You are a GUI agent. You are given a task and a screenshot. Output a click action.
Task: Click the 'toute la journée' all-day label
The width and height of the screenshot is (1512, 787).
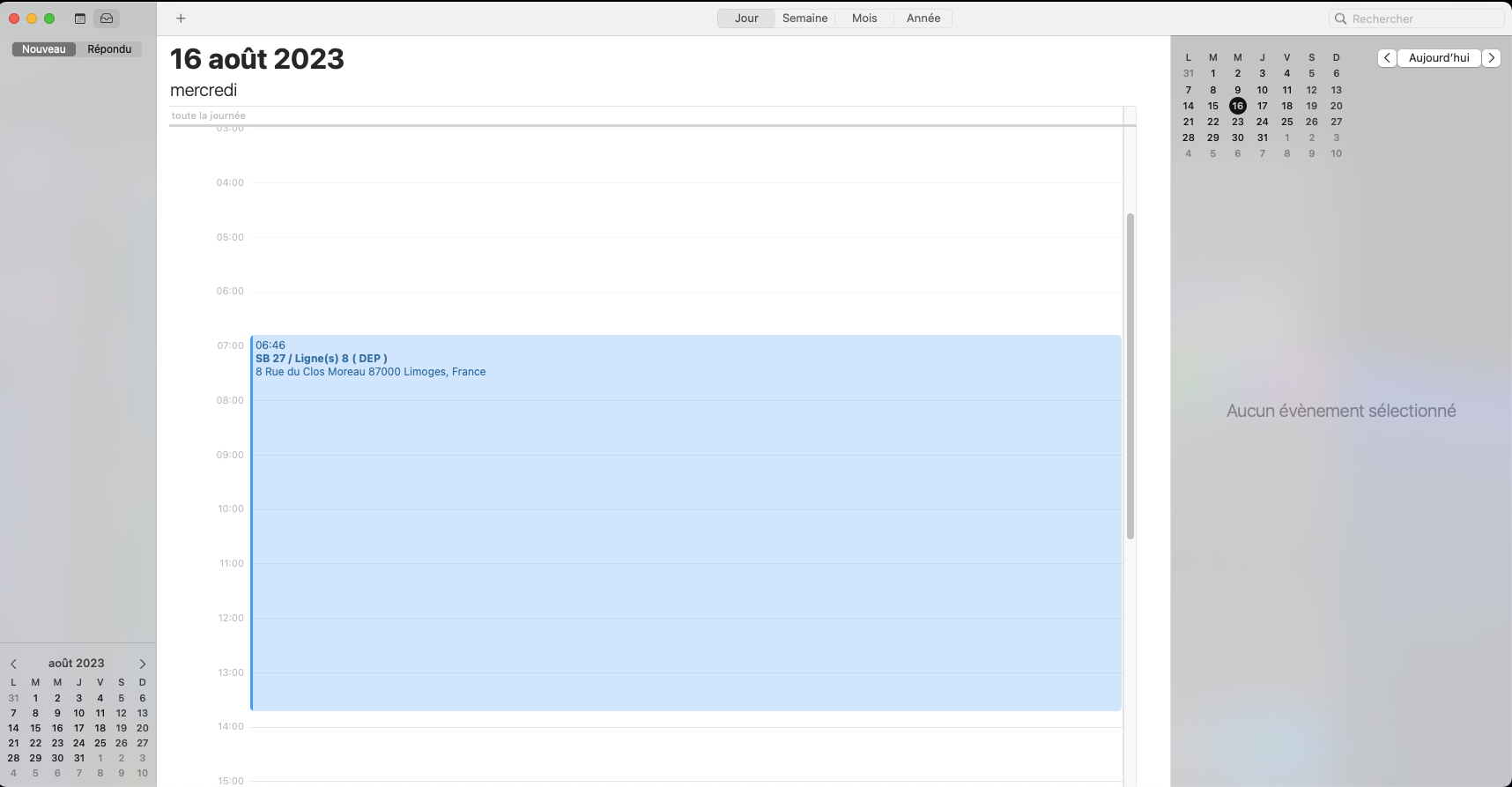click(x=209, y=115)
